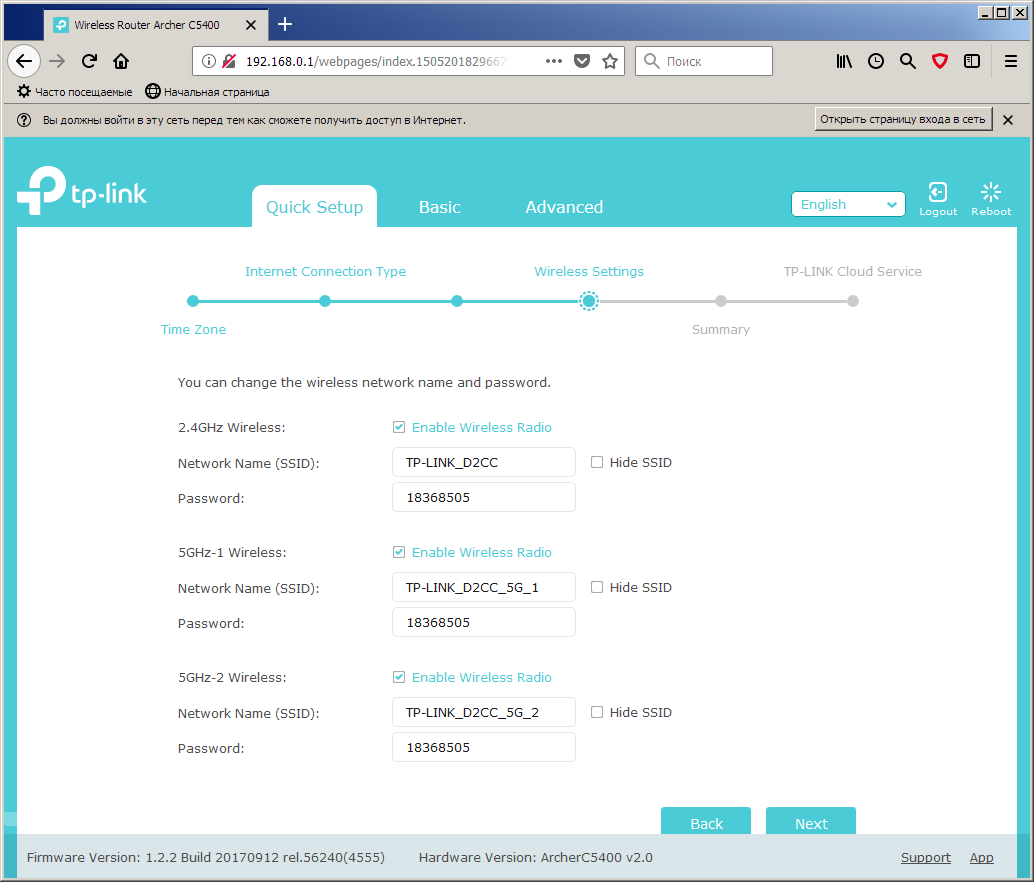Click the Поиск browser search box

click(704, 61)
